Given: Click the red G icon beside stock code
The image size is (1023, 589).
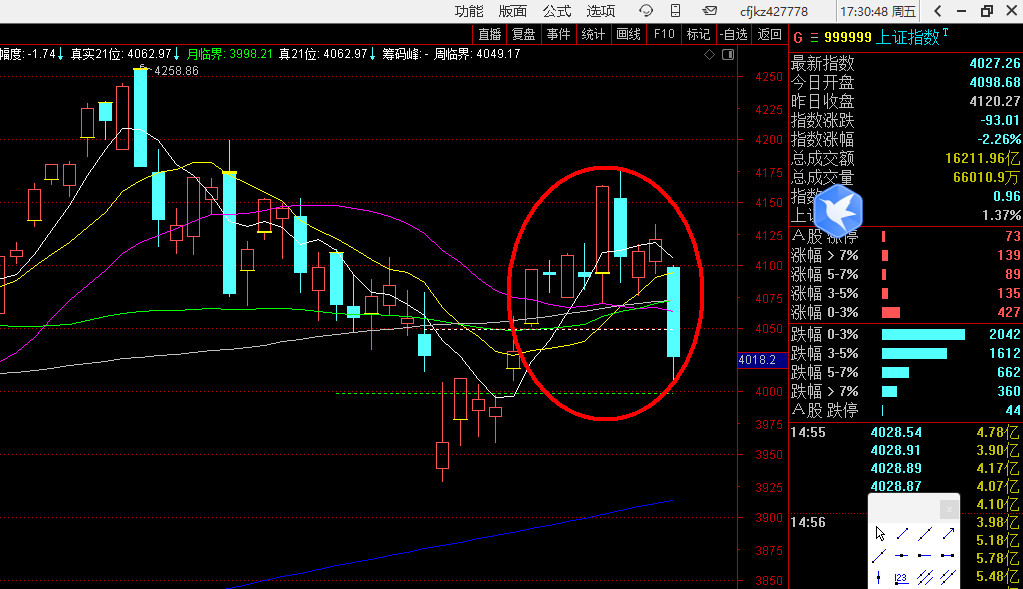Looking at the screenshot, I should [797, 38].
